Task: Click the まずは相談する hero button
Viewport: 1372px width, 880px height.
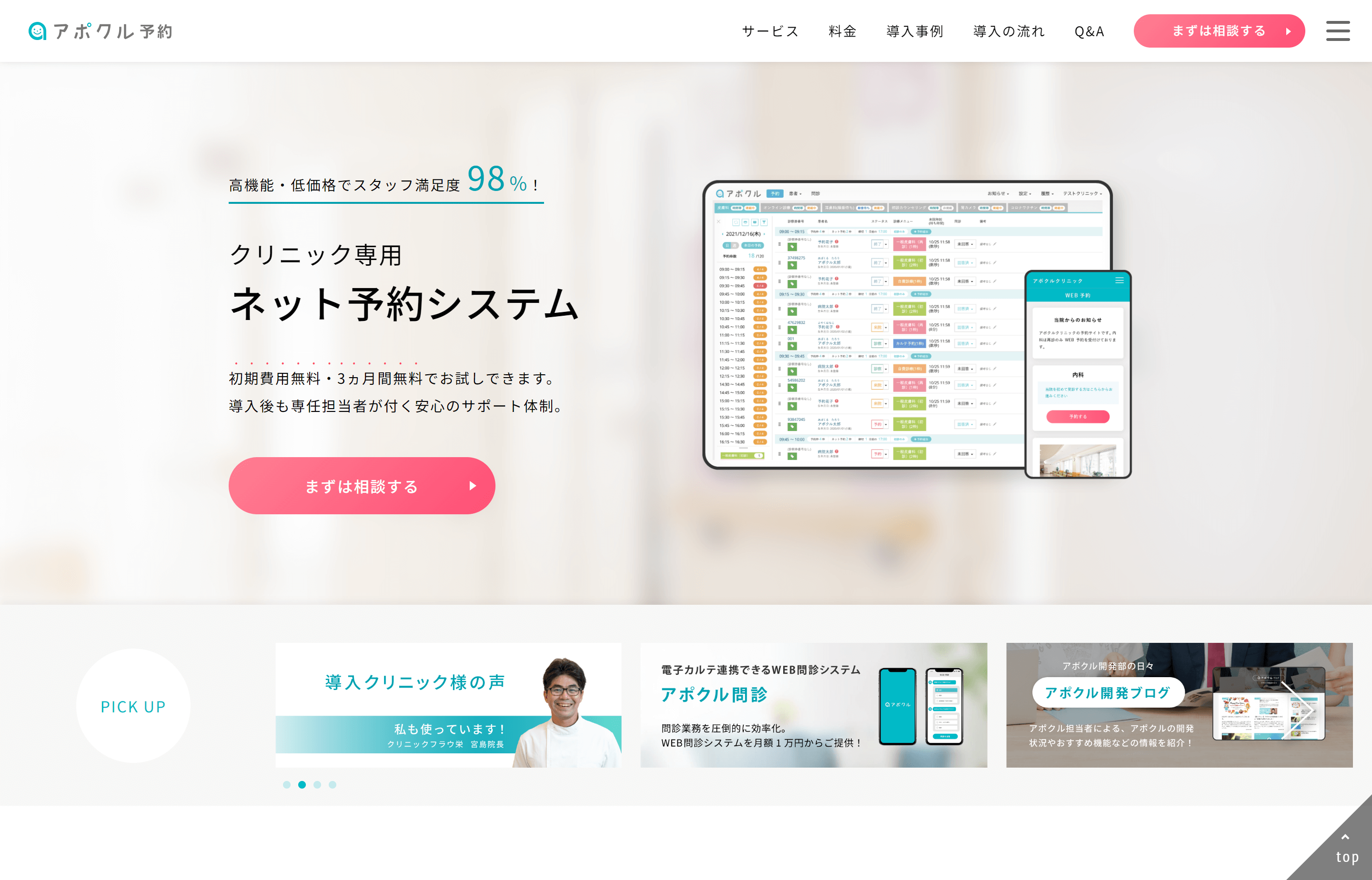Action: (x=361, y=486)
